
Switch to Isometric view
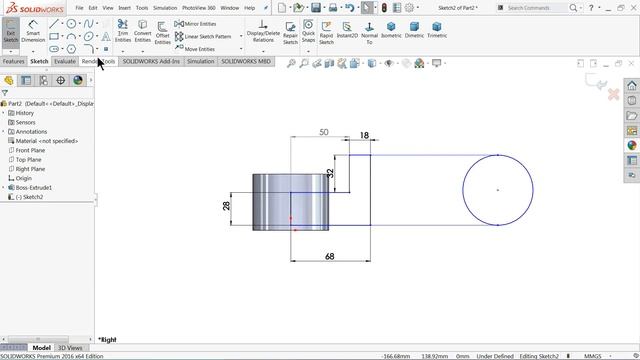coord(391,30)
